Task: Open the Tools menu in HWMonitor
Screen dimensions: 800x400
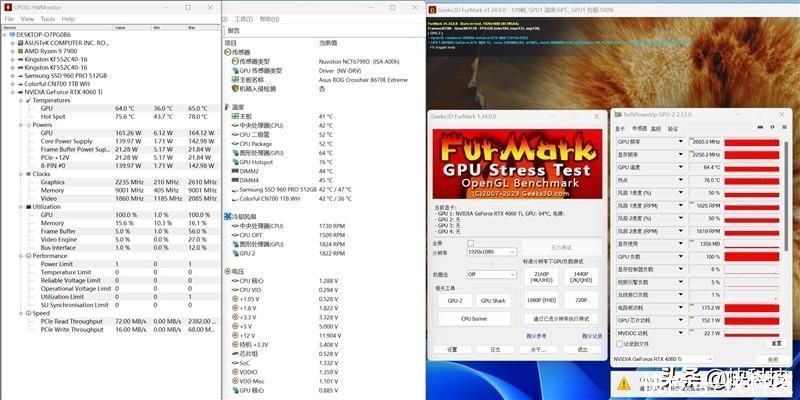Action: click(48, 19)
